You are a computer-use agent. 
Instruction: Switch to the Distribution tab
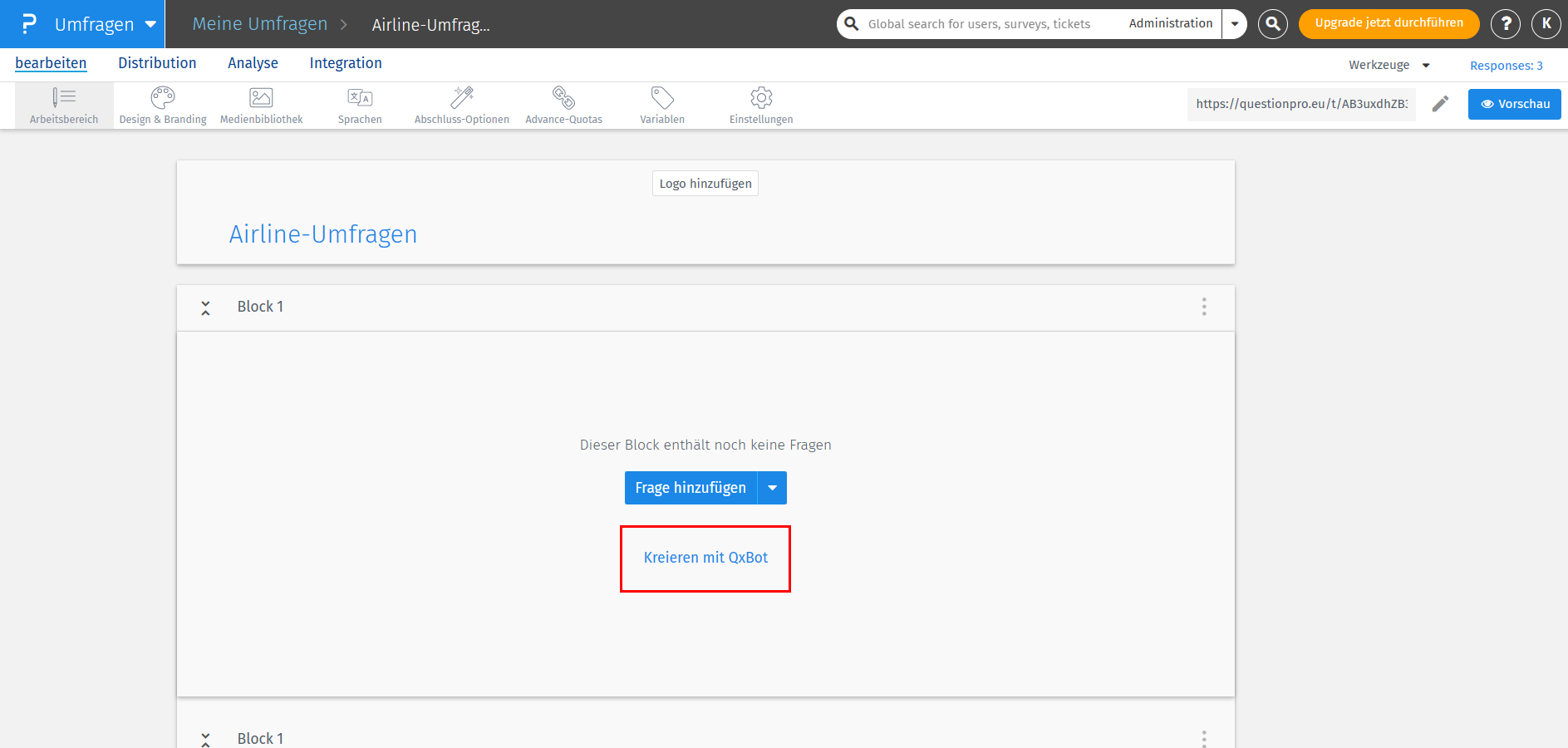pyautogui.click(x=157, y=63)
